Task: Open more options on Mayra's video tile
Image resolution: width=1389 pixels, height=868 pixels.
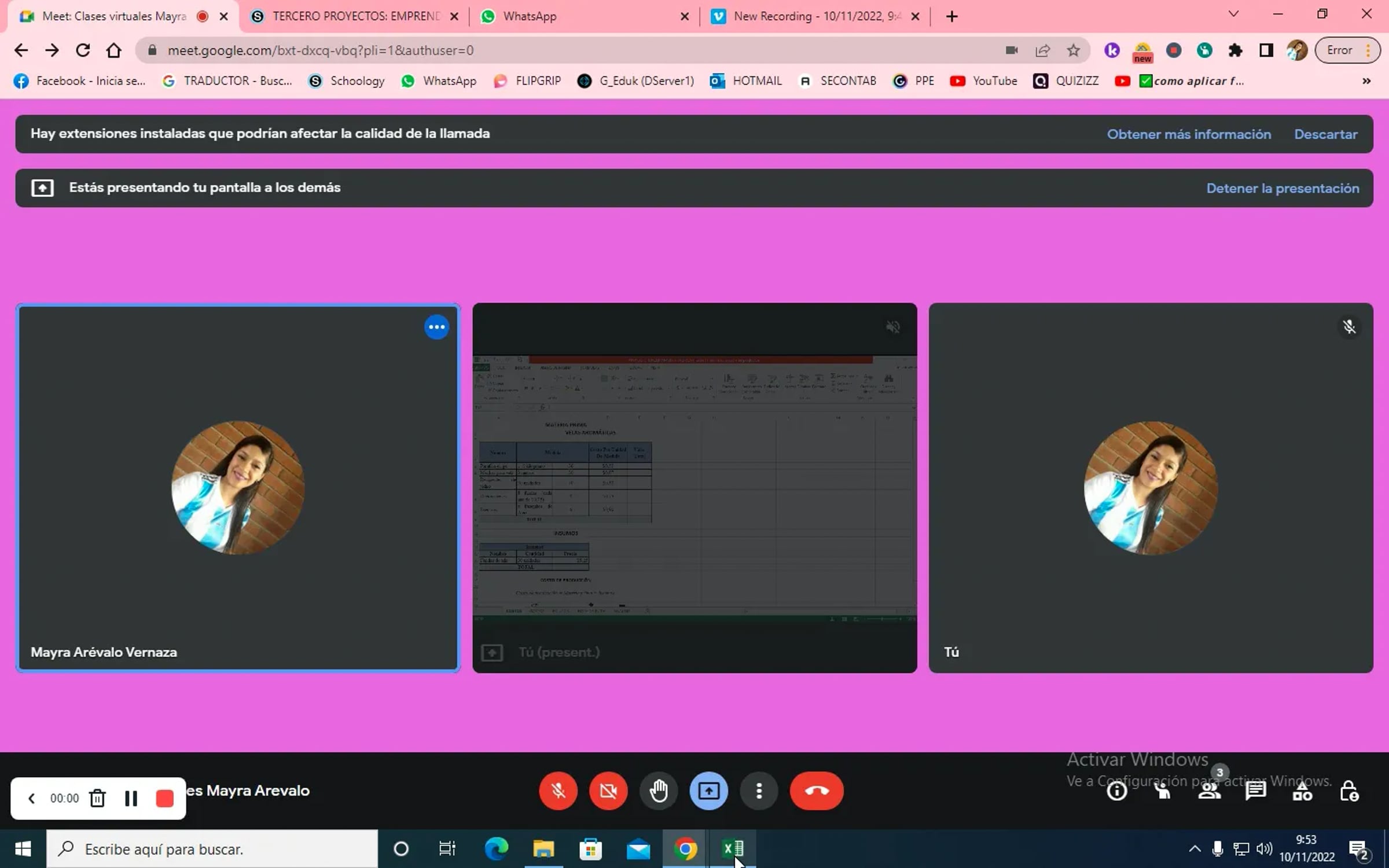Action: pos(436,326)
